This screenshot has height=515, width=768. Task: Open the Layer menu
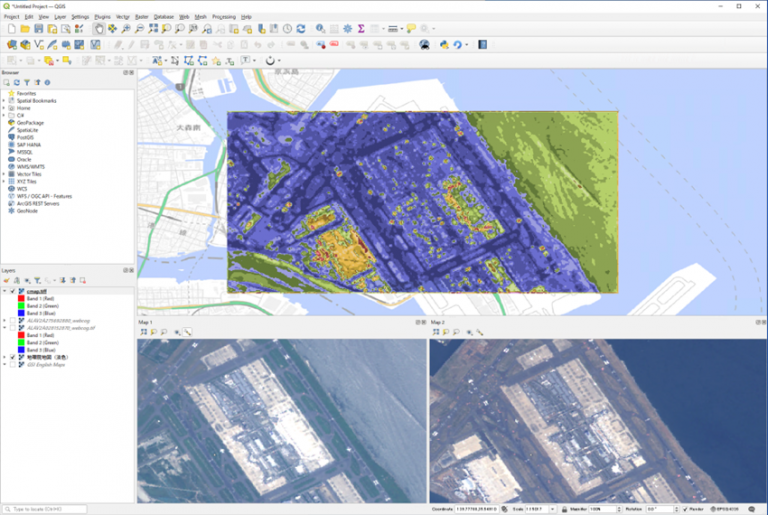point(60,17)
